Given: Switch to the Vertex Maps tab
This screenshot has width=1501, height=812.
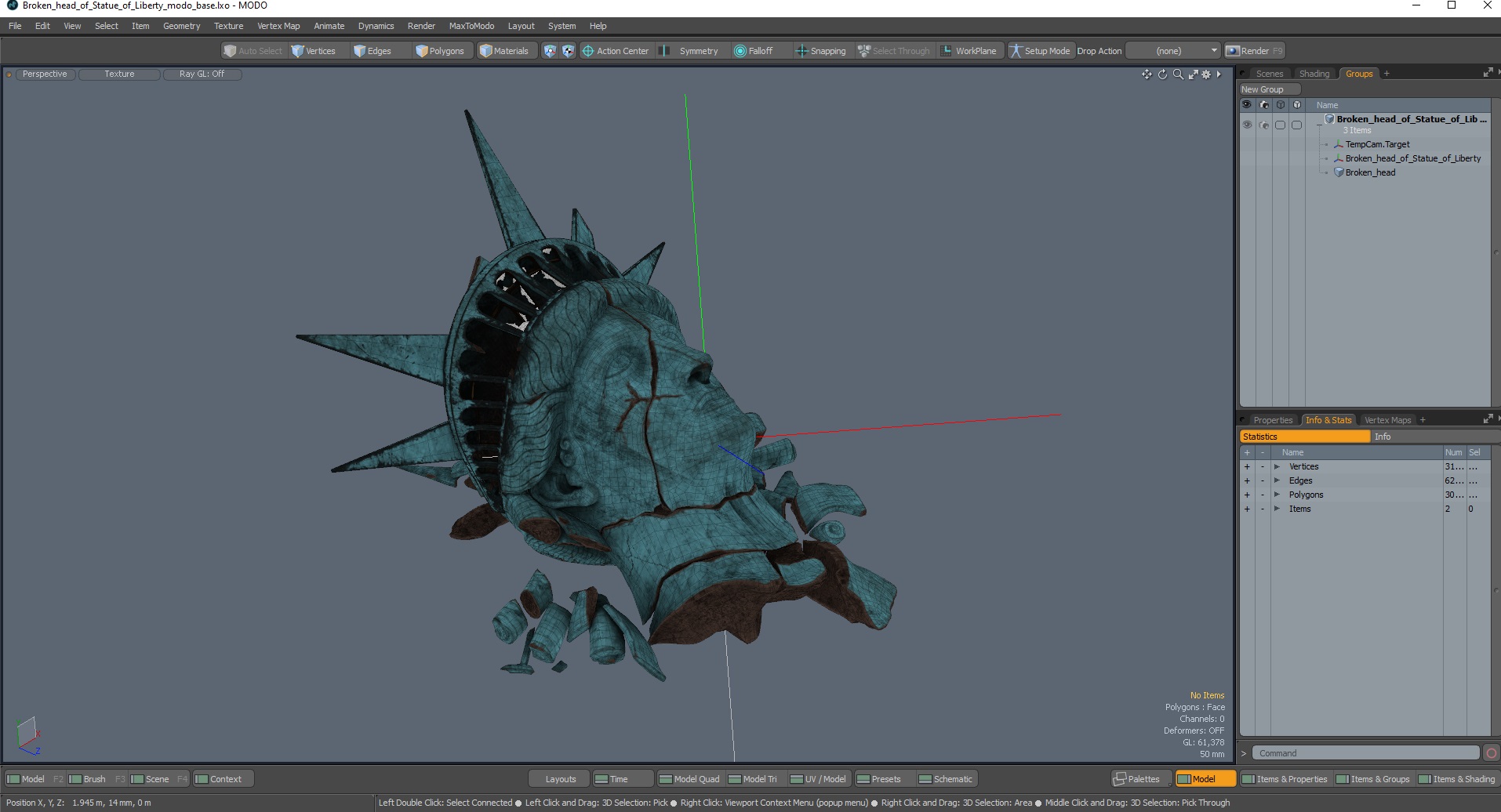Looking at the screenshot, I should [x=1387, y=420].
